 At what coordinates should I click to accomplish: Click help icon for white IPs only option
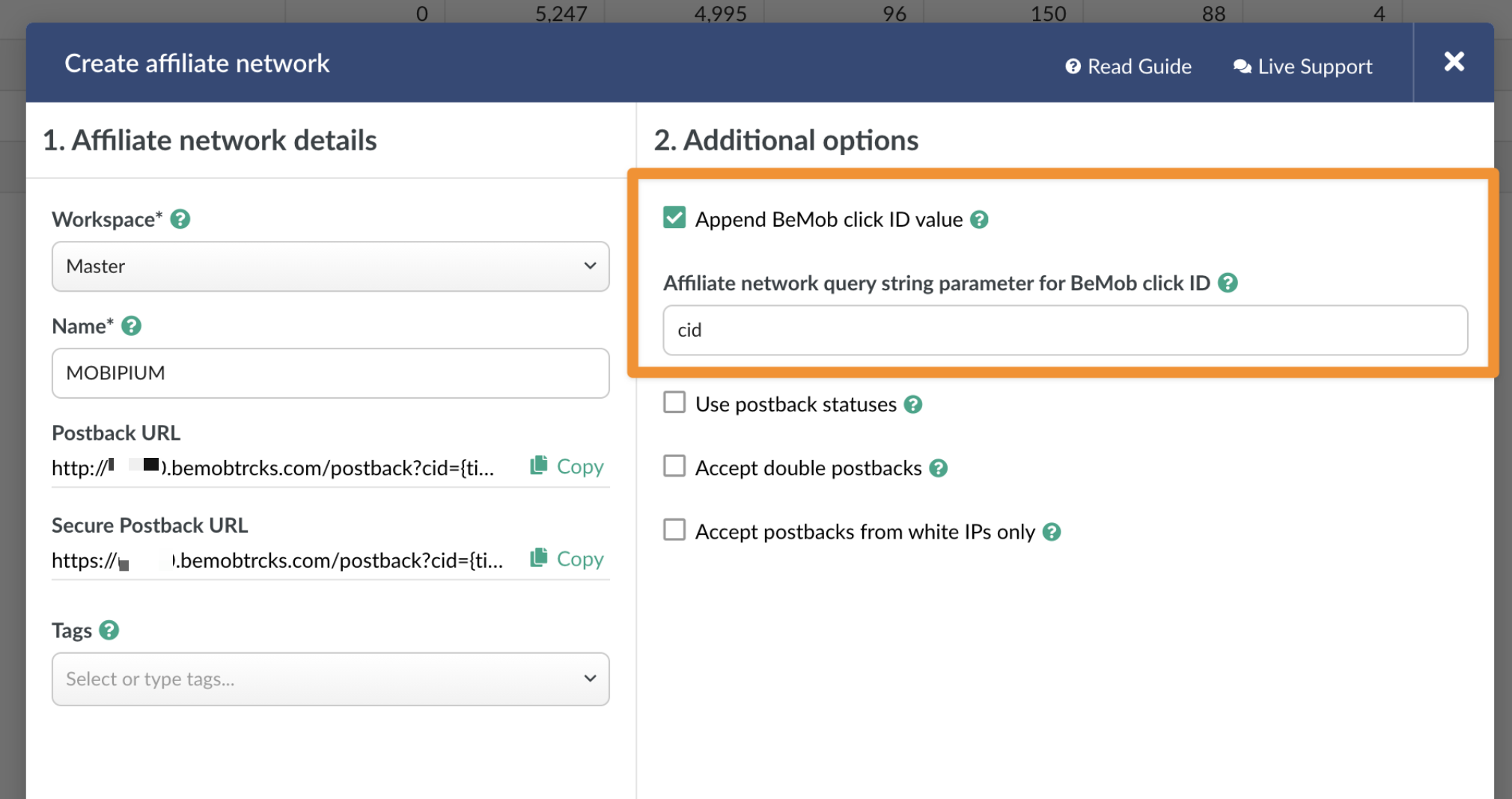[1052, 532]
